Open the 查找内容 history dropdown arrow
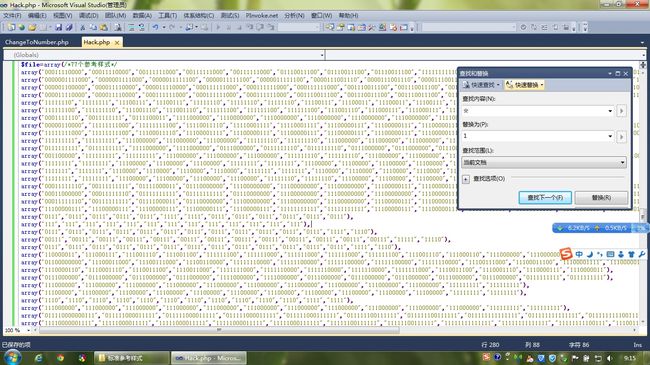 610,111
